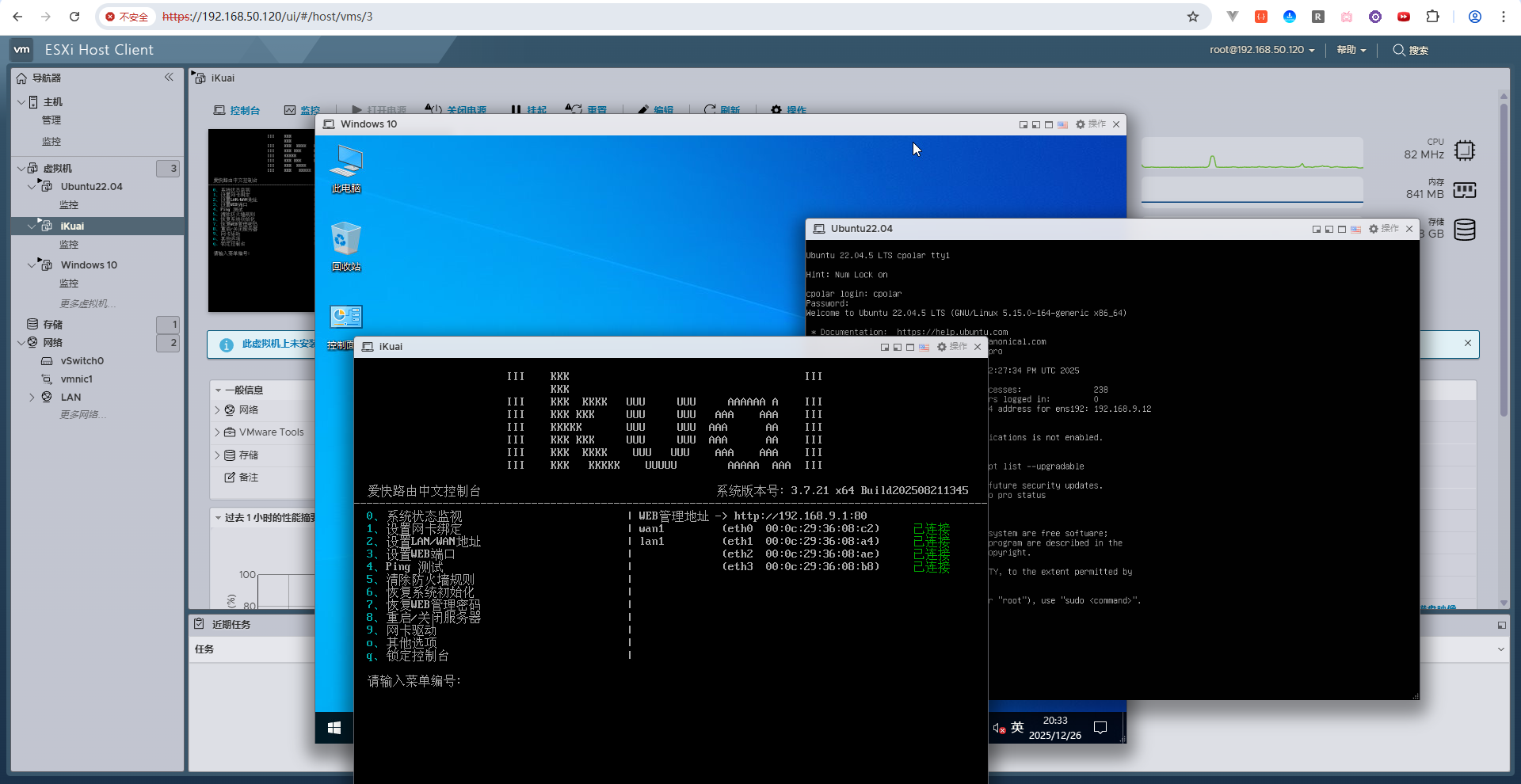
Task: Open the 帮助 help menu
Action: (1351, 50)
